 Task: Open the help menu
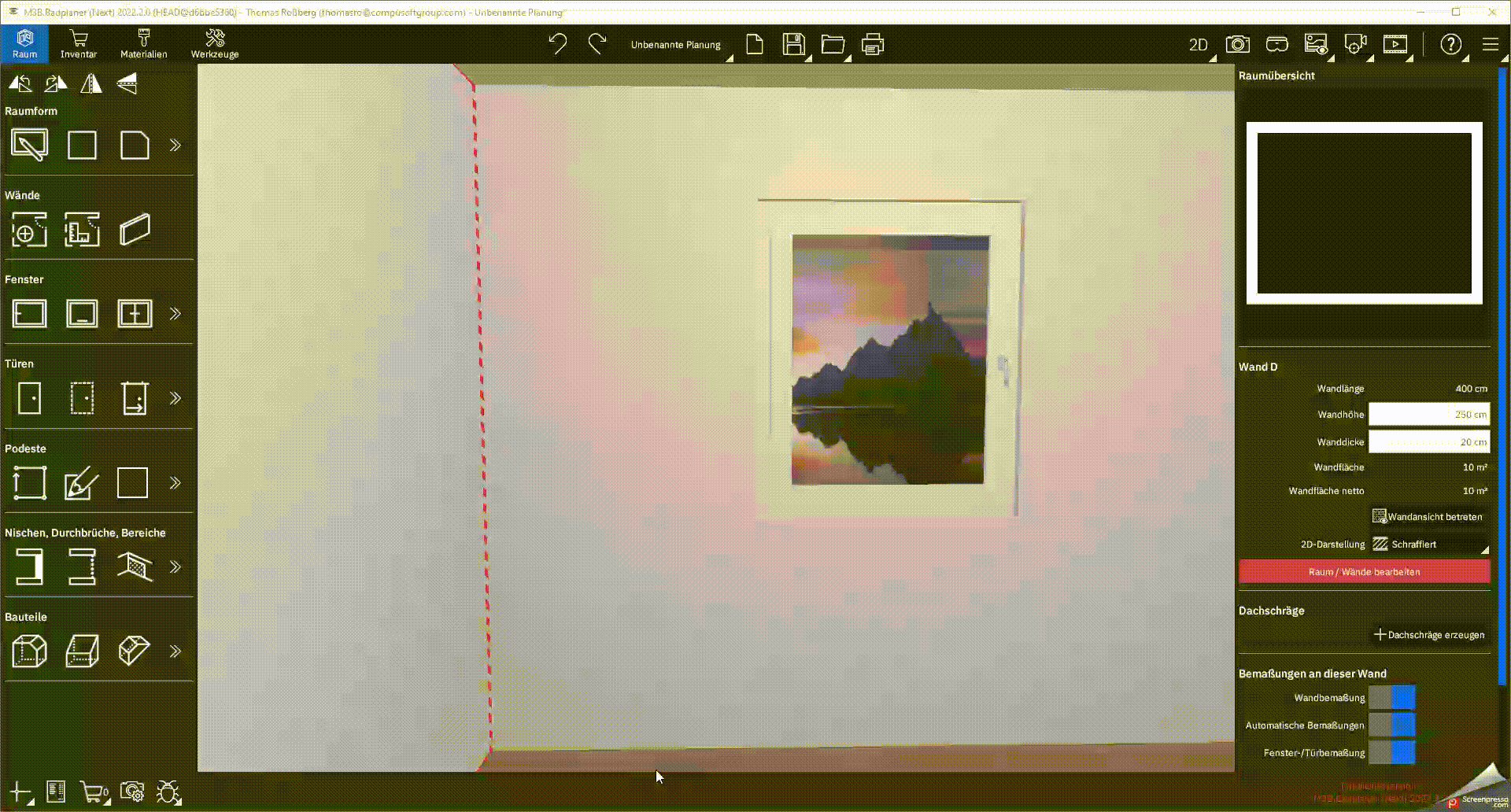1451,44
